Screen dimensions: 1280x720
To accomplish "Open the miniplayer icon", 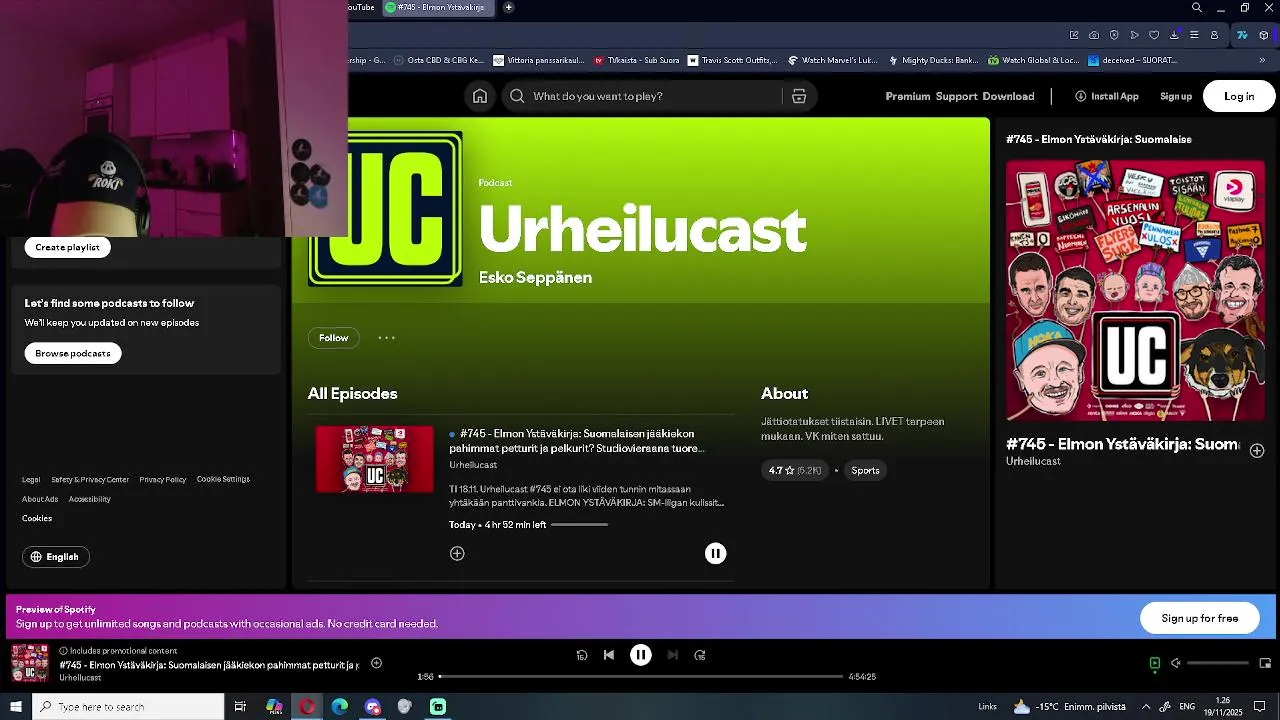I will [1265, 663].
